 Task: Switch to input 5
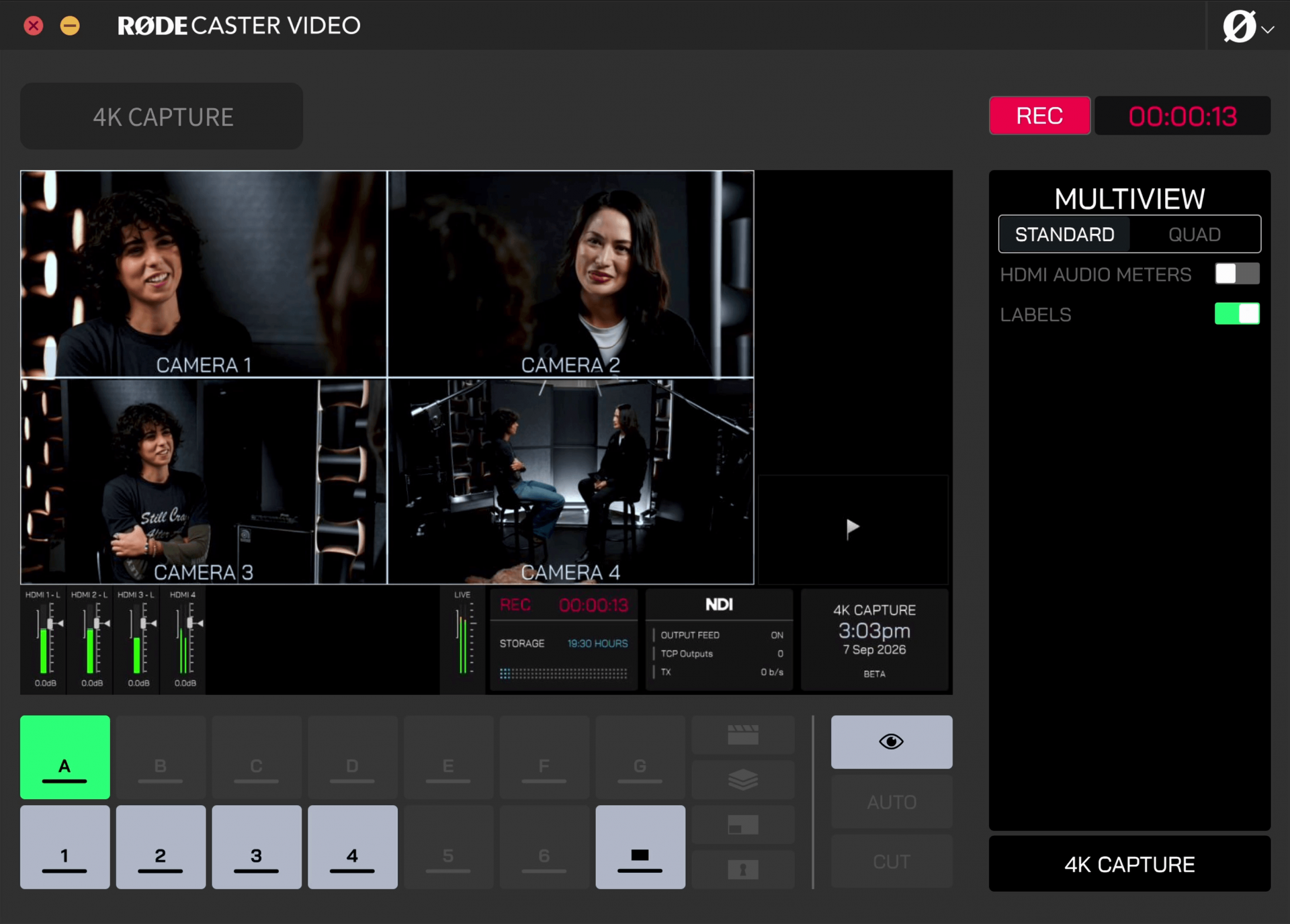(x=448, y=847)
